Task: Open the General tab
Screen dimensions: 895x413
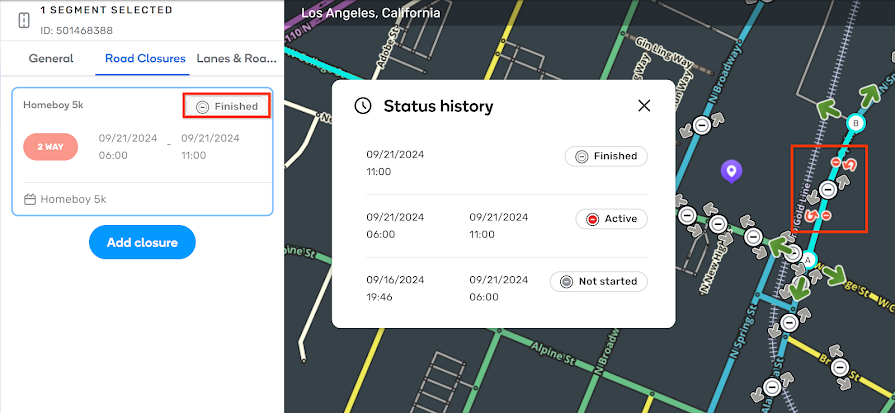Action: pyautogui.click(x=50, y=58)
